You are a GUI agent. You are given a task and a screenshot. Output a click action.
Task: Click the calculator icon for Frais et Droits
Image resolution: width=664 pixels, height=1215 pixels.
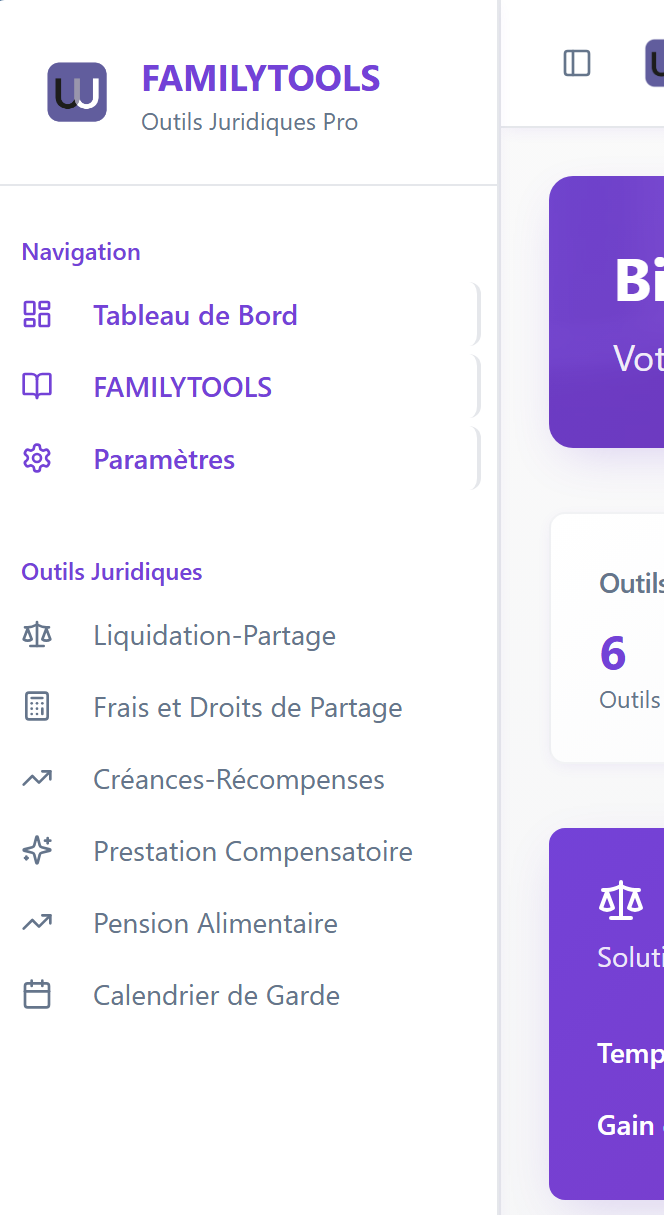click(37, 707)
